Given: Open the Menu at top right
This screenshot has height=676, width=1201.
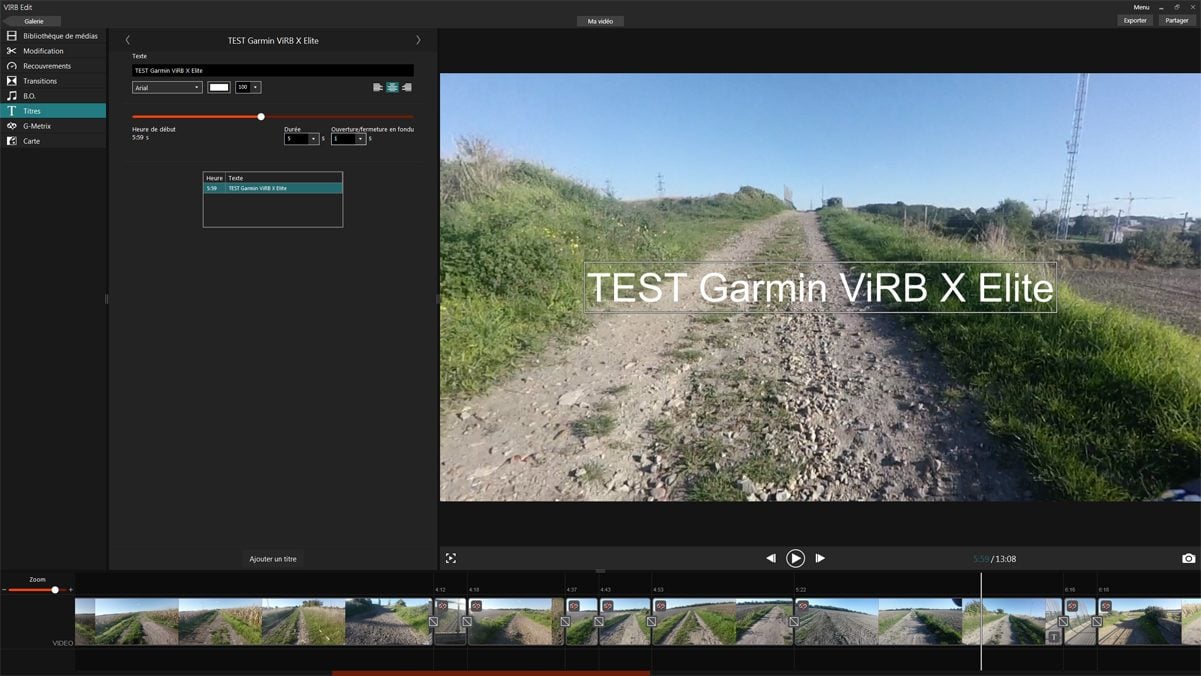Looking at the screenshot, I should point(1141,7).
